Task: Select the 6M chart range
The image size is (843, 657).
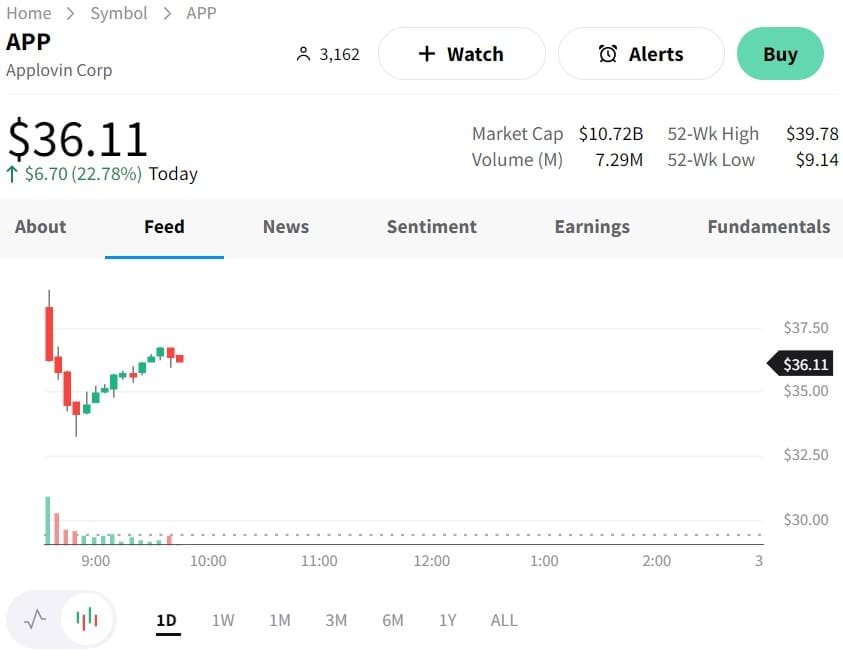Action: (392, 620)
